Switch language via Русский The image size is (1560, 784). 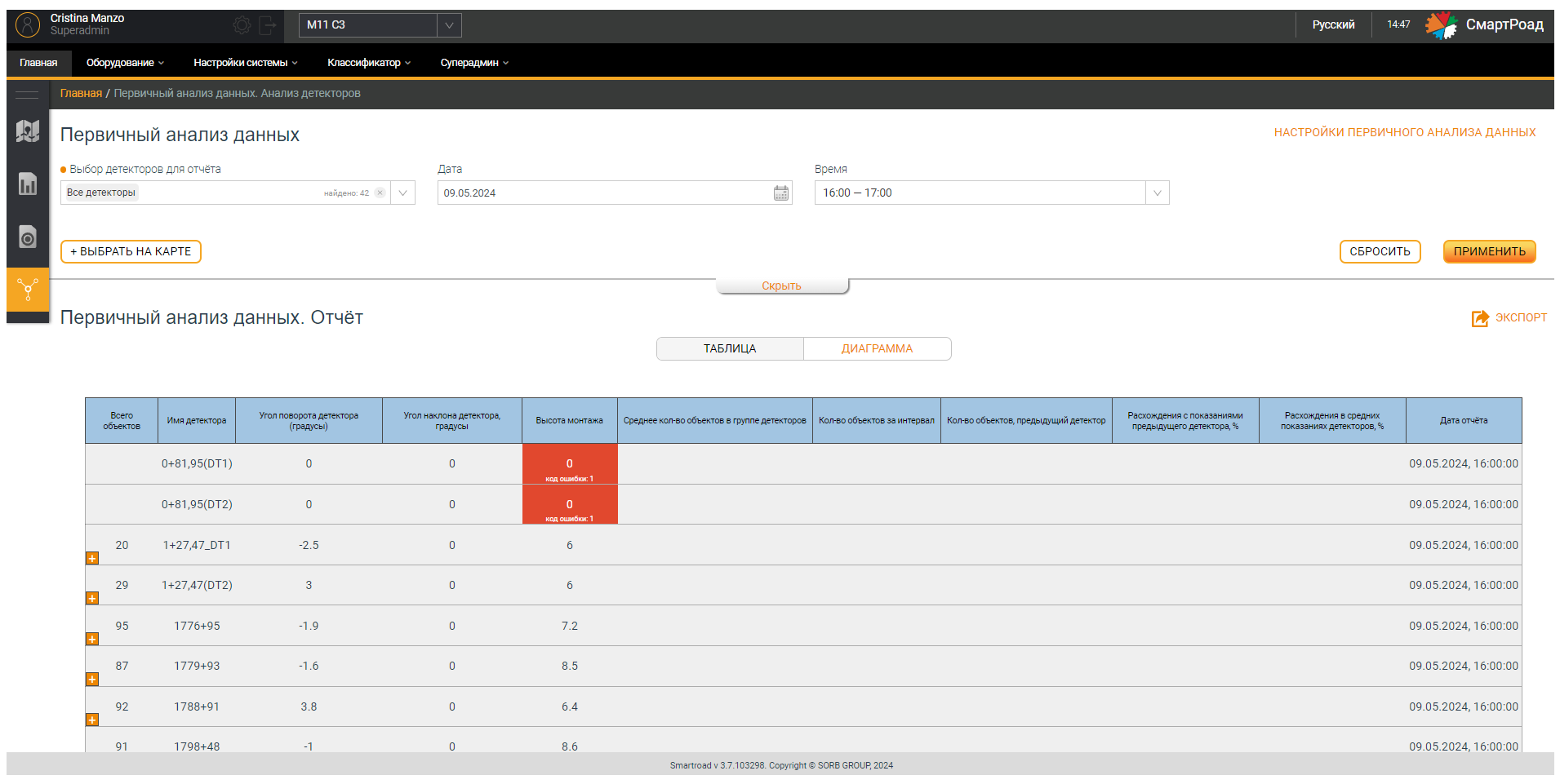tap(1333, 25)
